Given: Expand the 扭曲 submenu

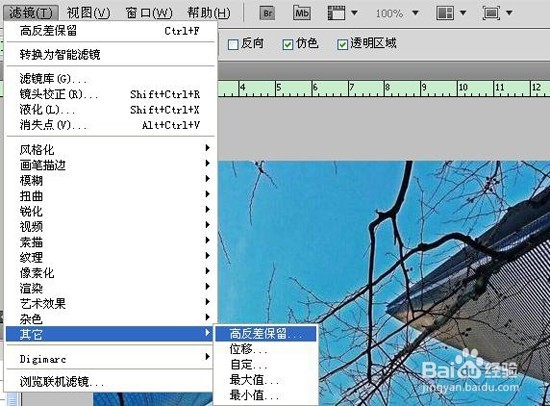Looking at the screenshot, I should (110, 196).
